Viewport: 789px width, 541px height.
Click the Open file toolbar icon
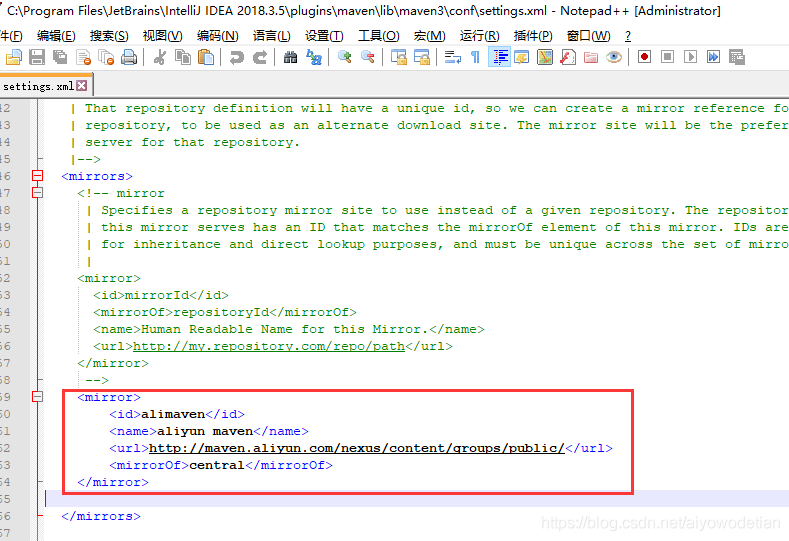click(14, 57)
